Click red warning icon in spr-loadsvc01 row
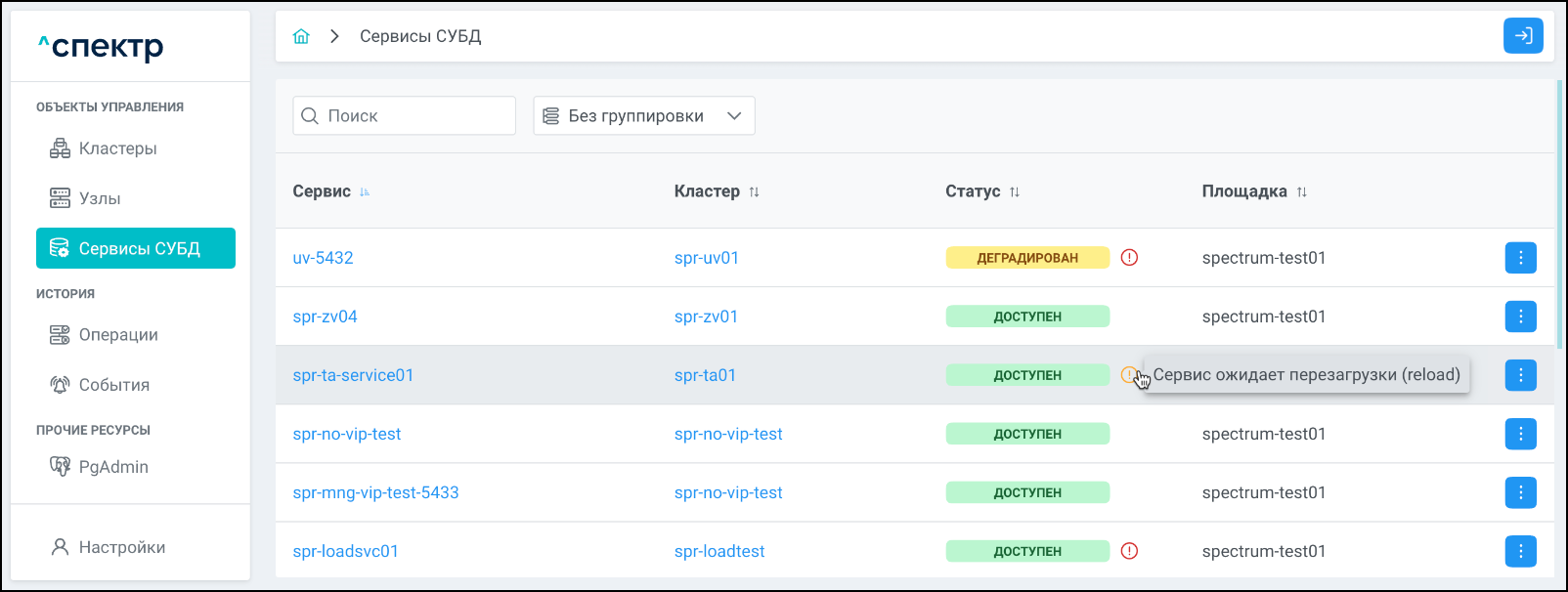This screenshot has height=592, width=1568. click(x=1129, y=551)
